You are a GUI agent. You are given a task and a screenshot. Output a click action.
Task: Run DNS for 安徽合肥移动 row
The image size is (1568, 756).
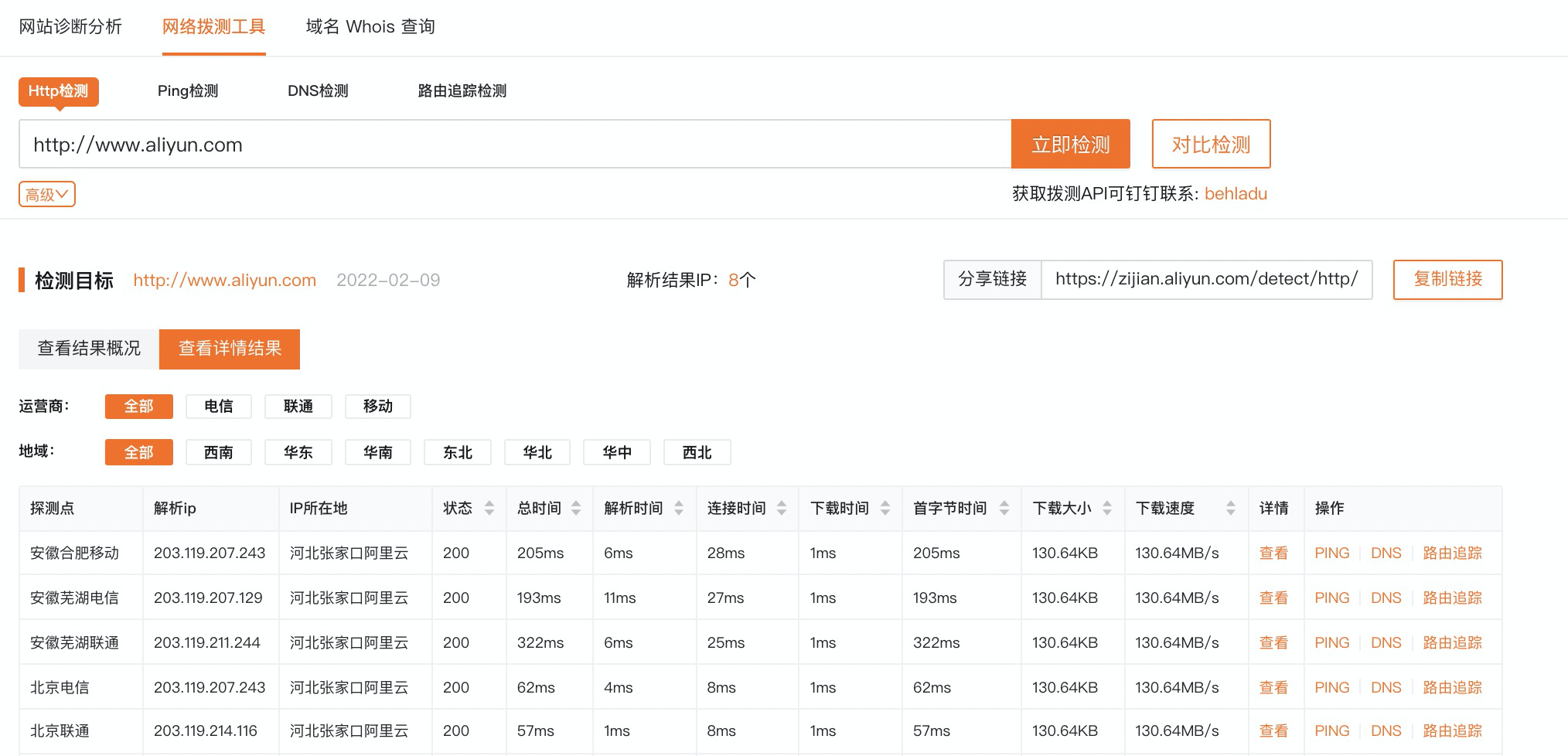click(x=1386, y=553)
